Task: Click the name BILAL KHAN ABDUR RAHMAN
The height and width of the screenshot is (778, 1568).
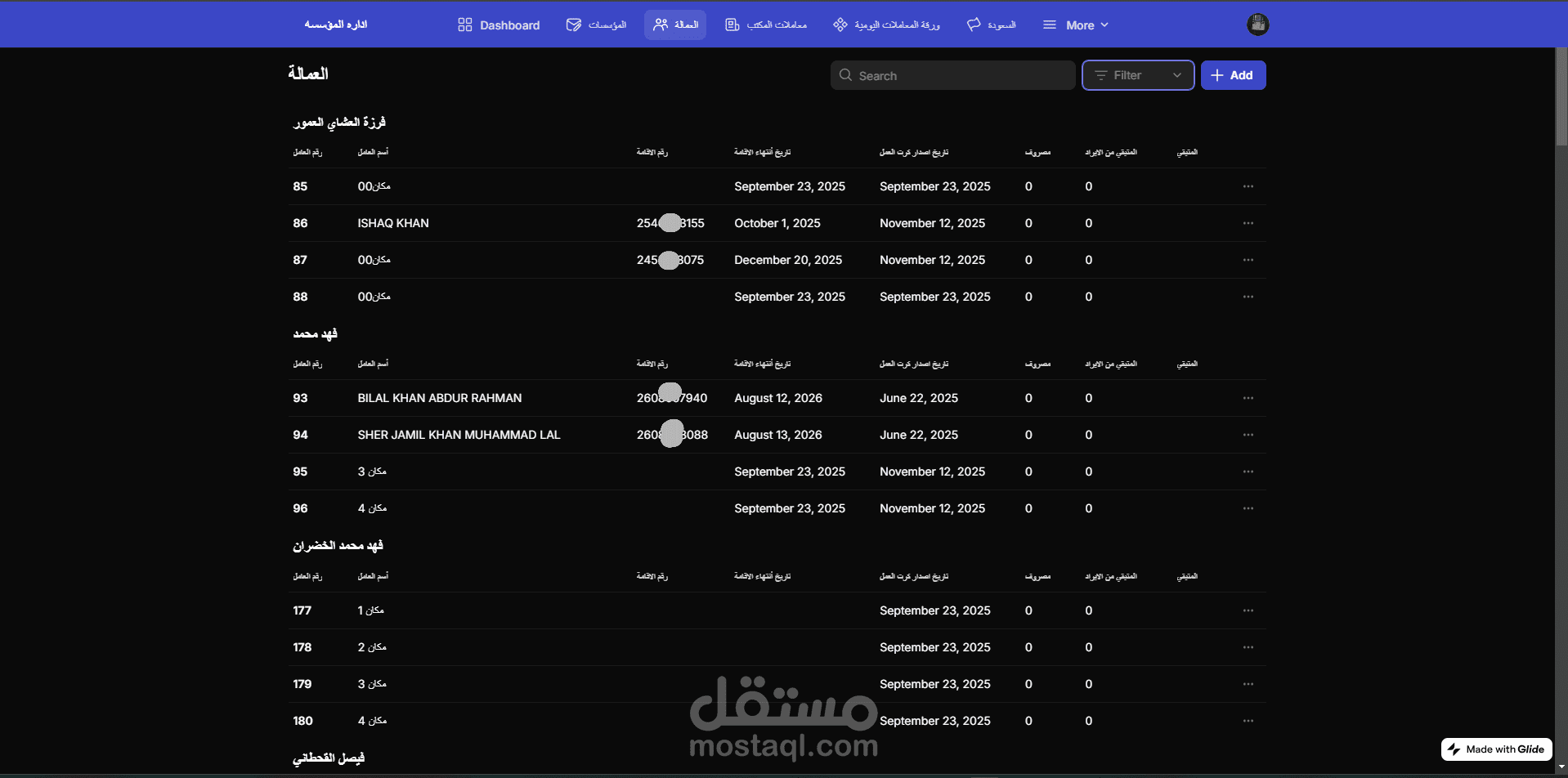Action: click(x=440, y=398)
